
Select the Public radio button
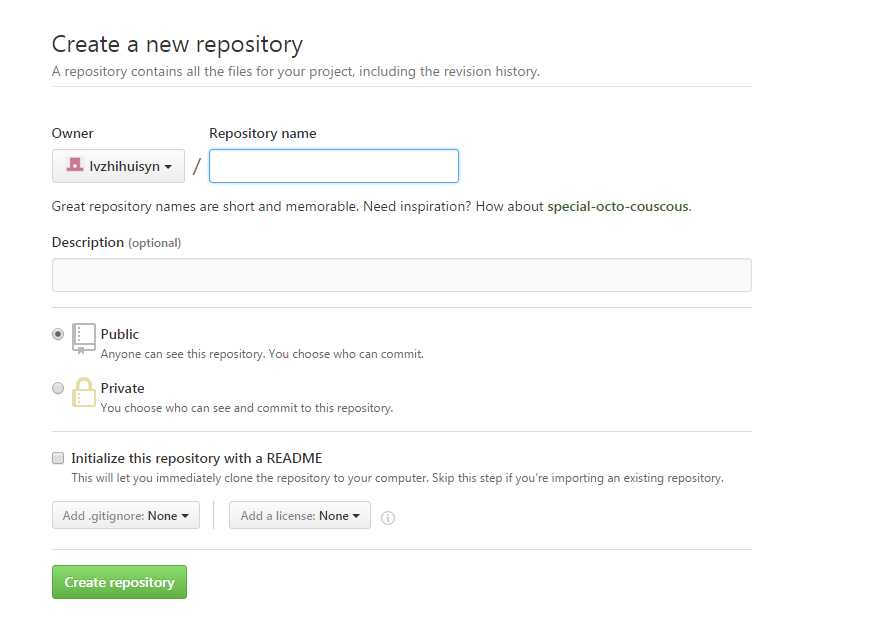pos(58,334)
